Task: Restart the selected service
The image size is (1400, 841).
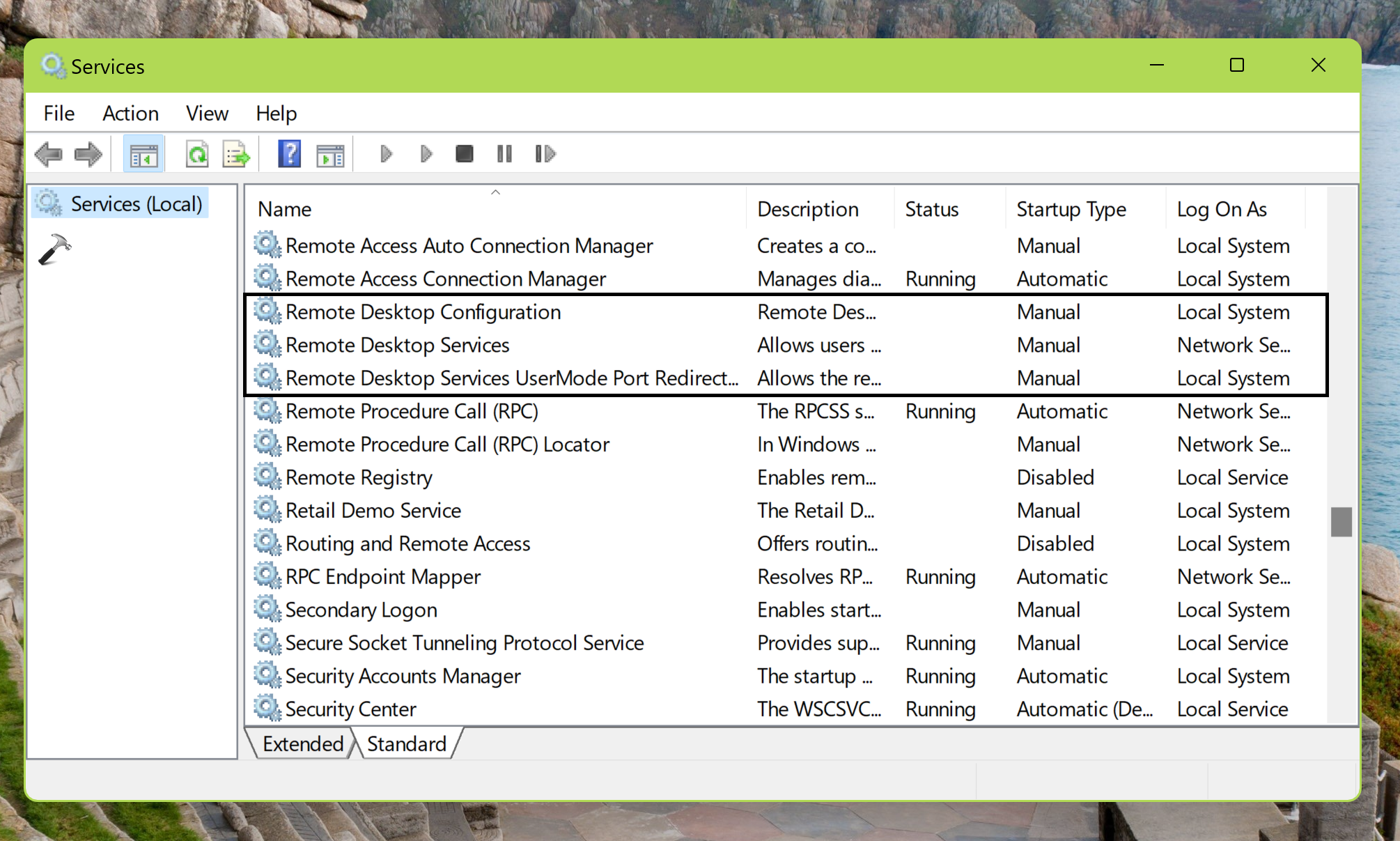Action: tap(545, 154)
